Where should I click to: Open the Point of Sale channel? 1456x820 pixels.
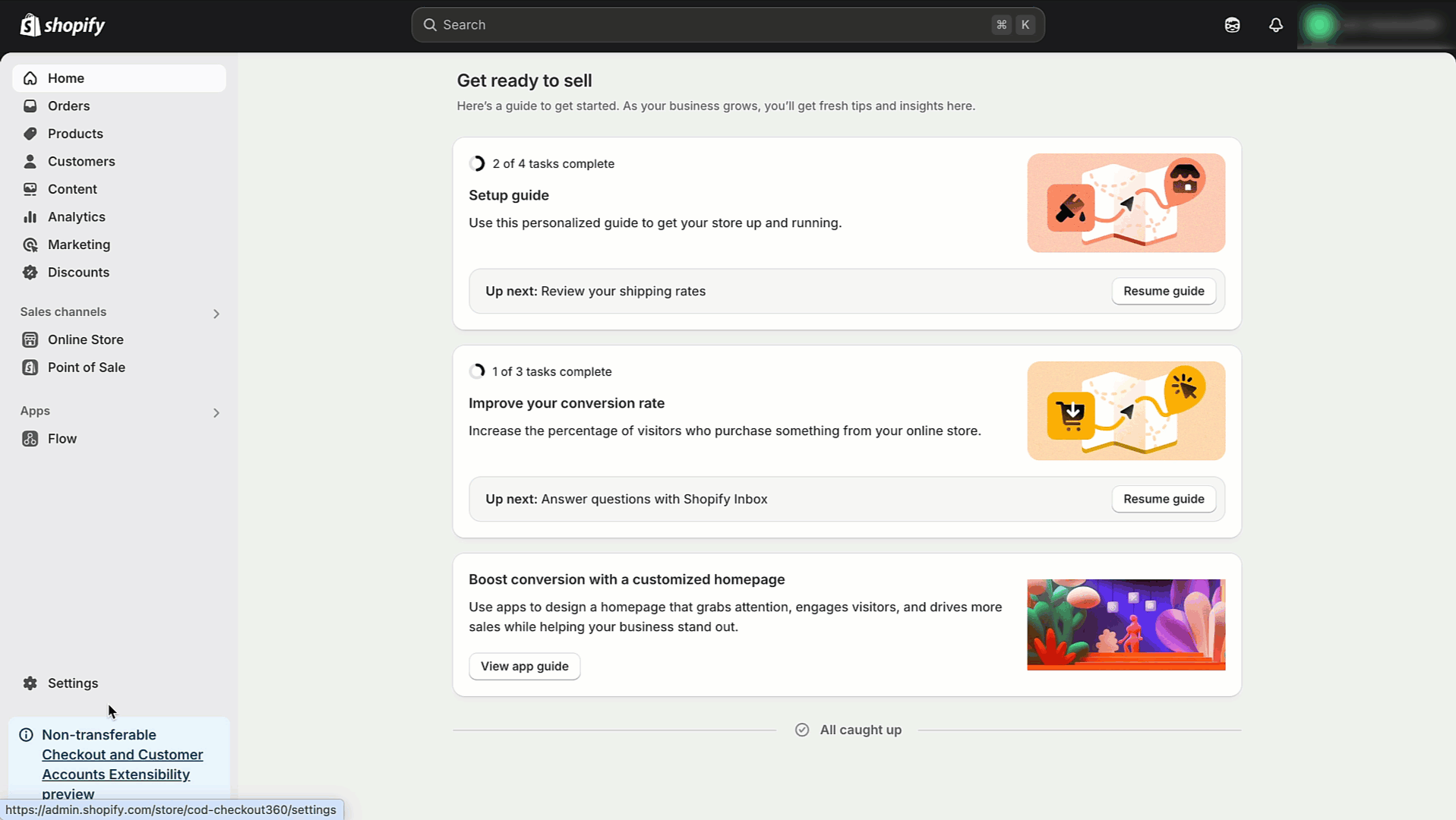[x=86, y=367]
